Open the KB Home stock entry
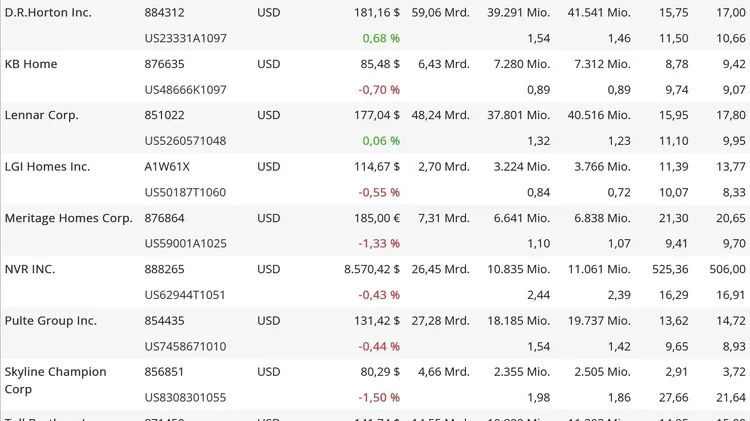Image resolution: width=750 pixels, height=421 pixels. [x=31, y=64]
